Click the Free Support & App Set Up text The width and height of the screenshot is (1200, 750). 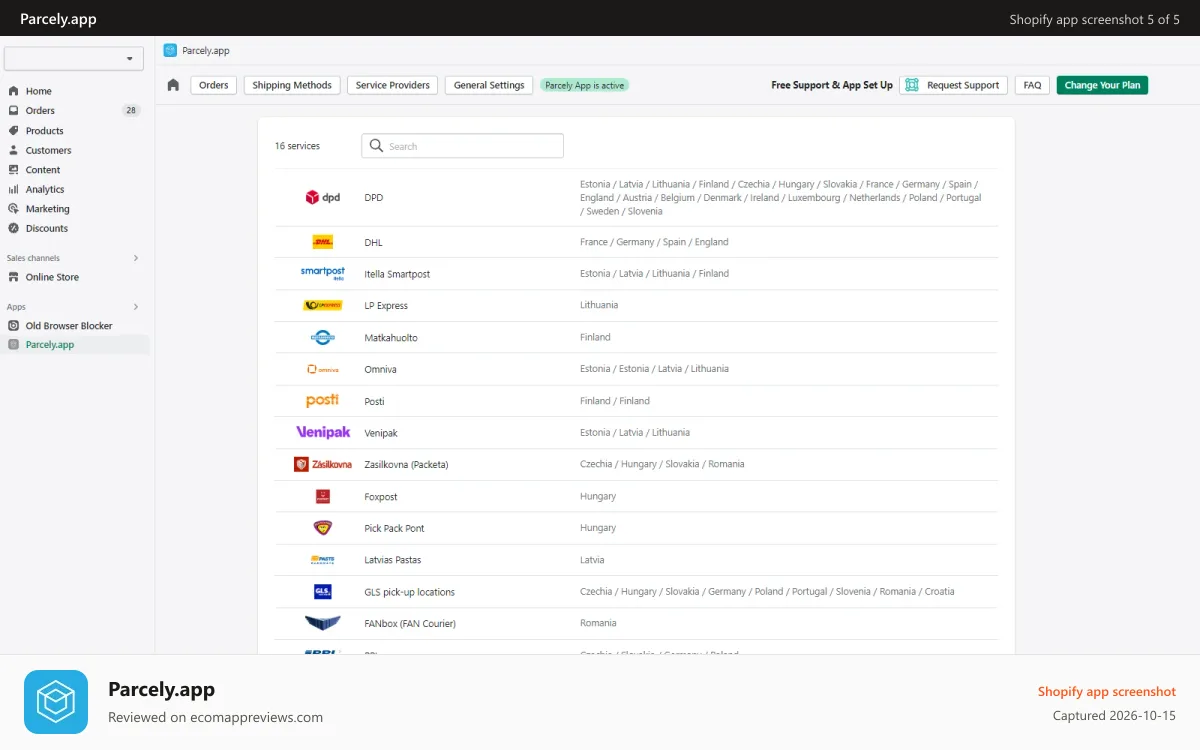pyautogui.click(x=832, y=85)
